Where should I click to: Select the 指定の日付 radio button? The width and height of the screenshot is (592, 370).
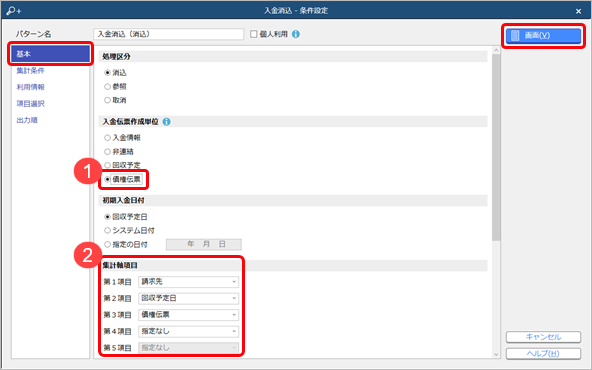click(107, 244)
